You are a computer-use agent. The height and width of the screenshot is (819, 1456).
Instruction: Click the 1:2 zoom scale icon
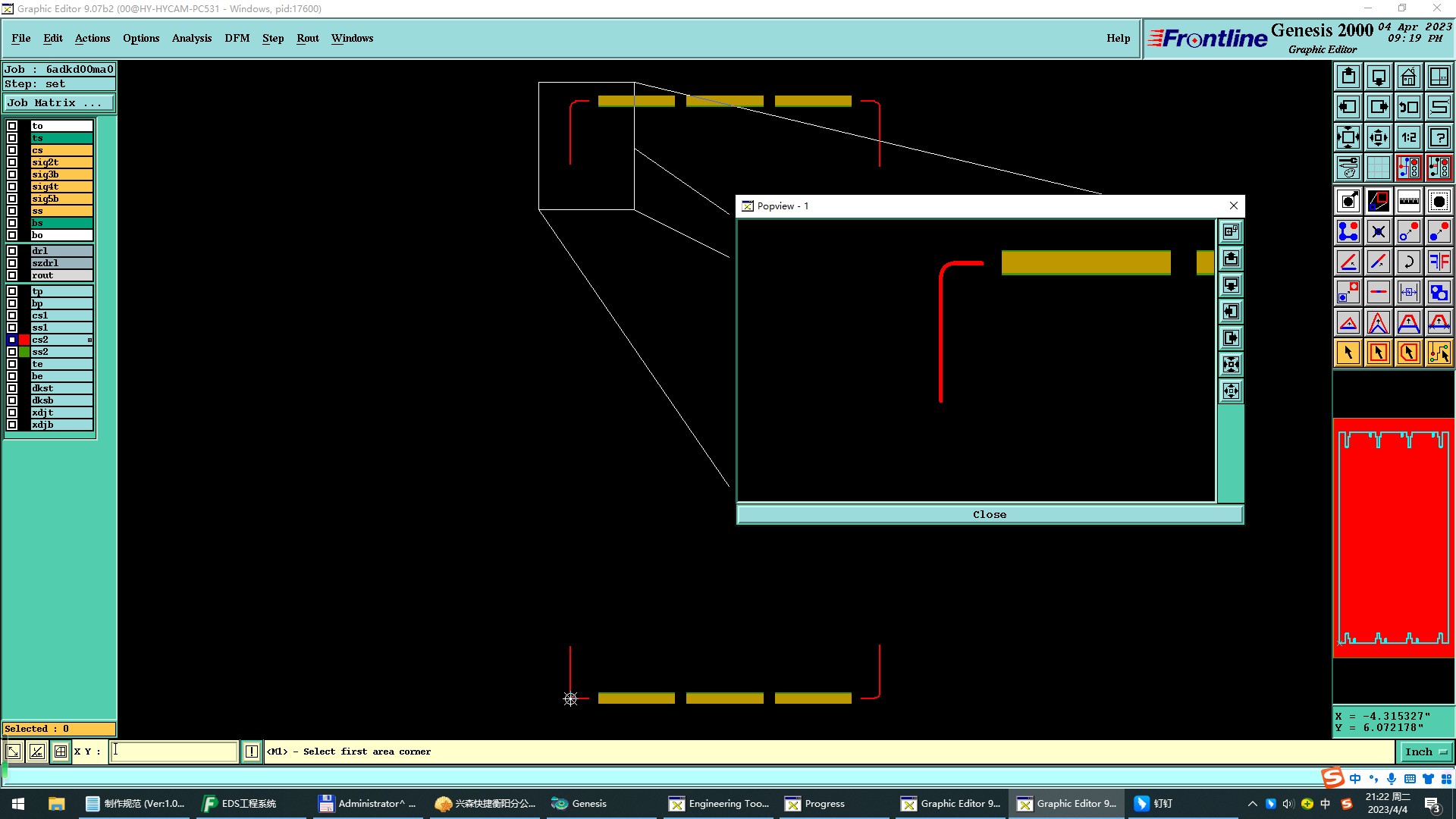click(1408, 137)
